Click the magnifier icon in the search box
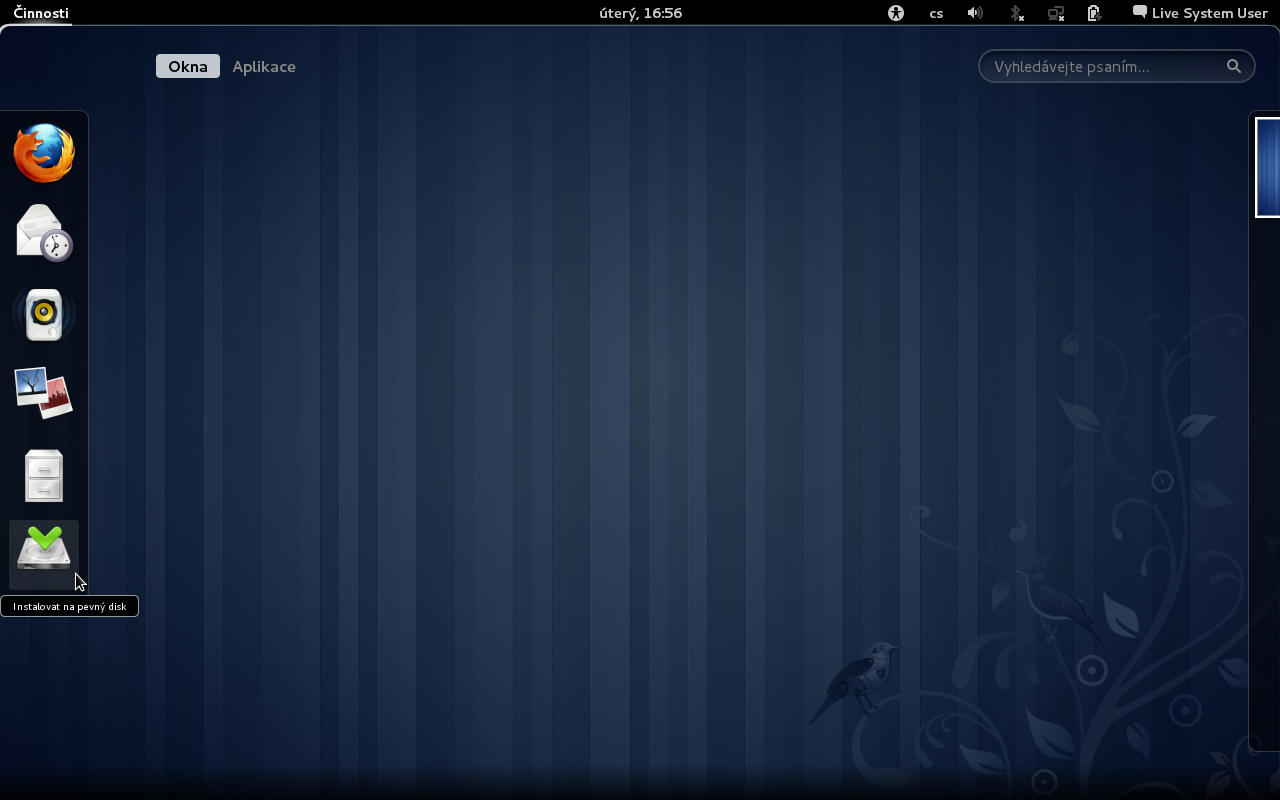The image size is (1280, 800). point(1234,66)
